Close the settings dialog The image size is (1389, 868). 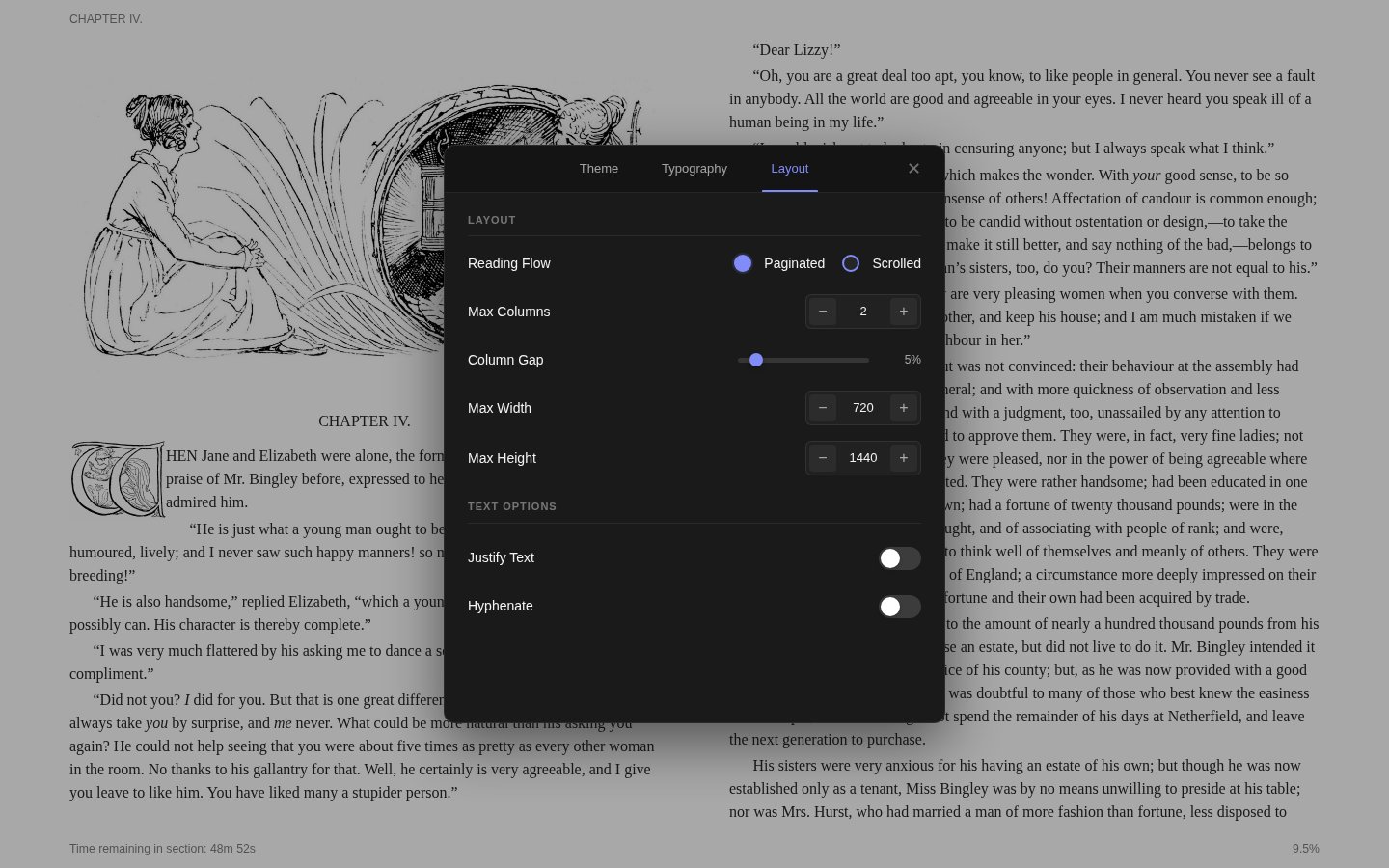point(913,169)
